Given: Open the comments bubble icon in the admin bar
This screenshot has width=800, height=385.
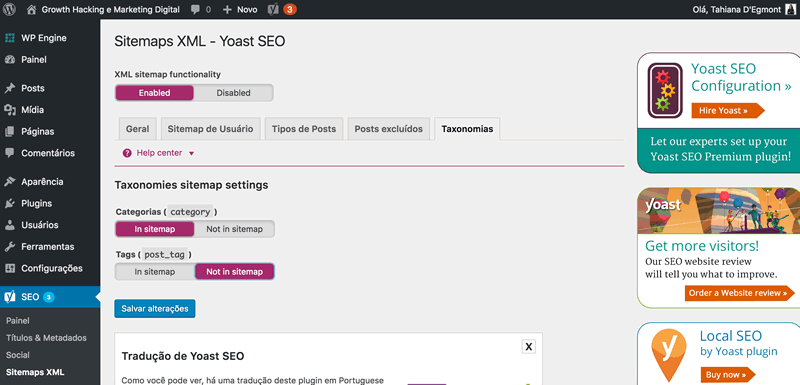Looking at the screenshot, I should point(194,10).
